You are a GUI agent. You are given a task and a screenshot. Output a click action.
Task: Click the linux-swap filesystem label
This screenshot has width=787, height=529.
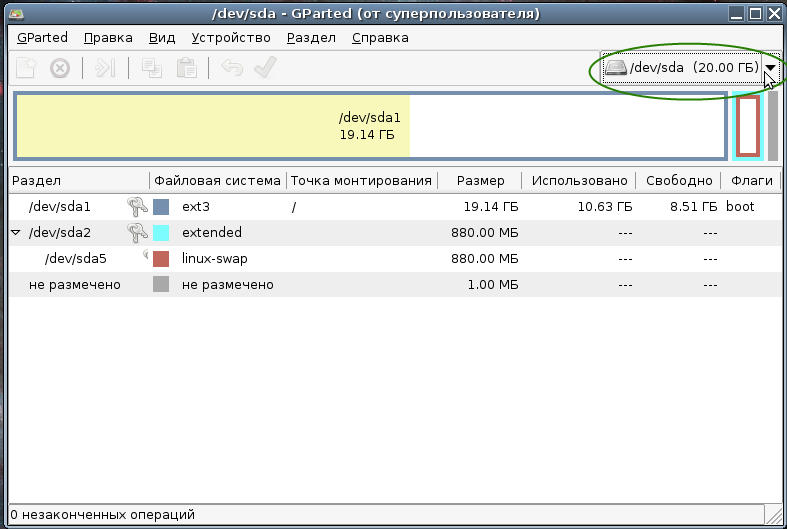pos(215,259)
